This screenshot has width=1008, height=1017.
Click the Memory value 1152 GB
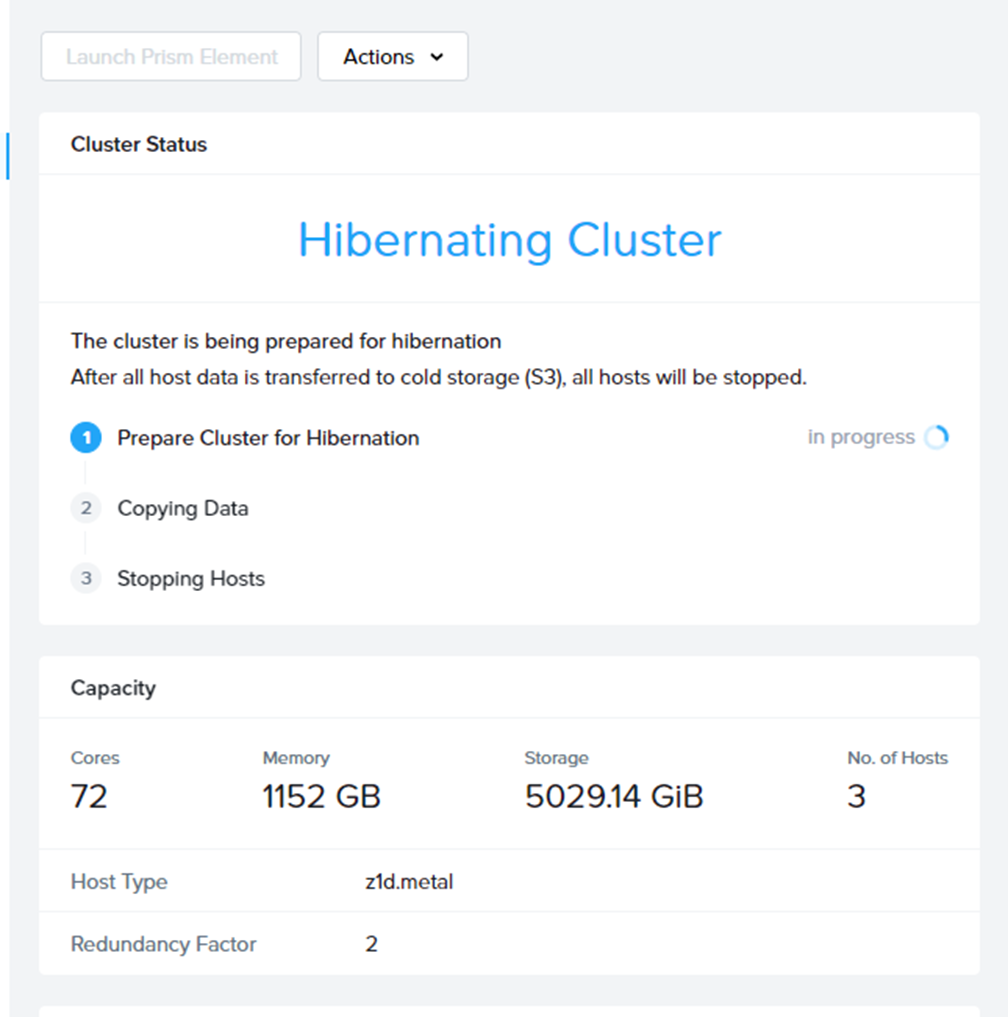click(x=321, y=796)
